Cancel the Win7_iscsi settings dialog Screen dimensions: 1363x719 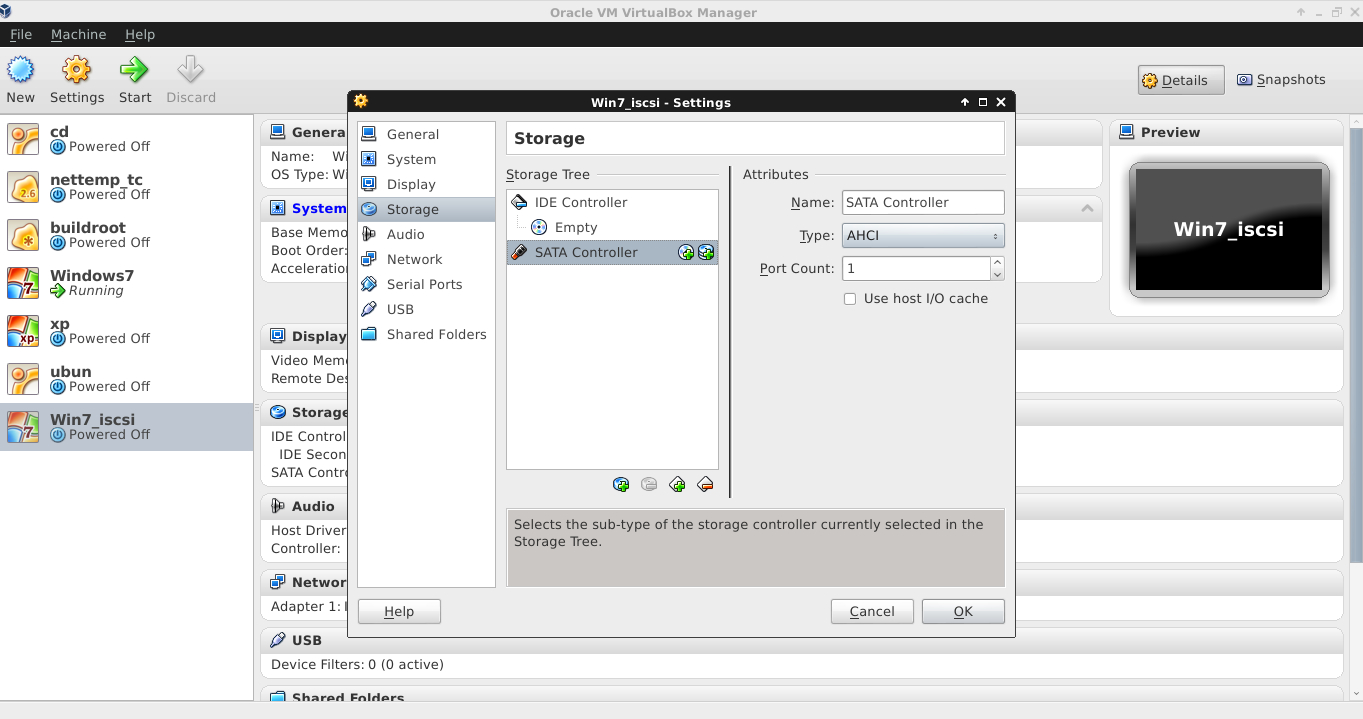872,612
